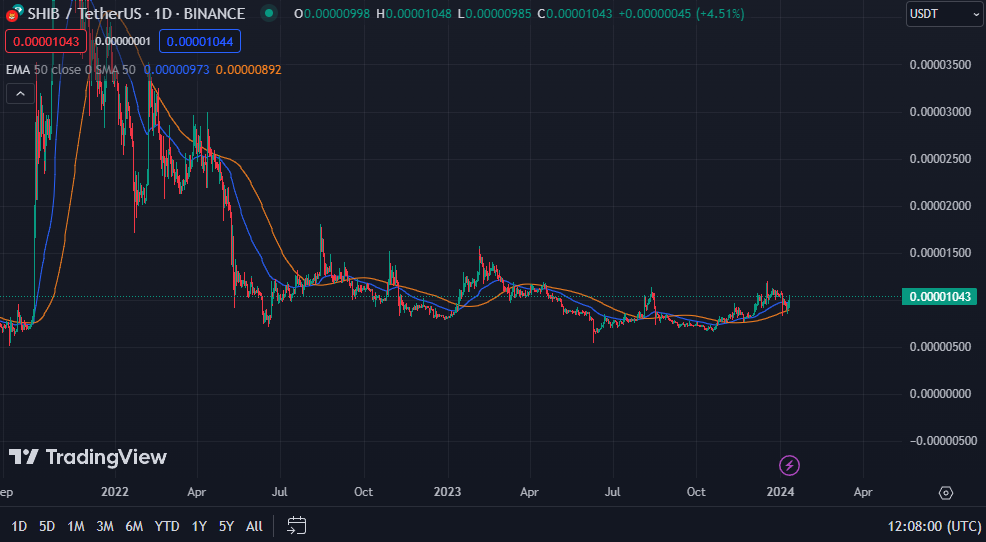Viewport: 986px width, 542px height.
Task: Click the 0.00002000 price axis label
Action: (940, 206)
